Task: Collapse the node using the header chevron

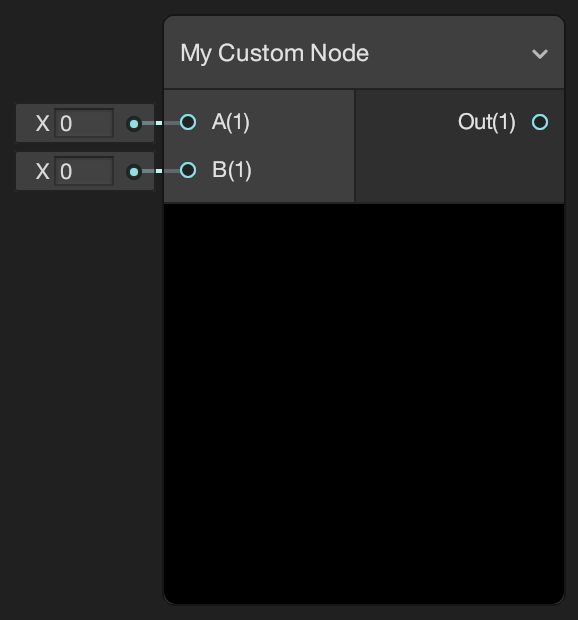Action: click(540, 53)
